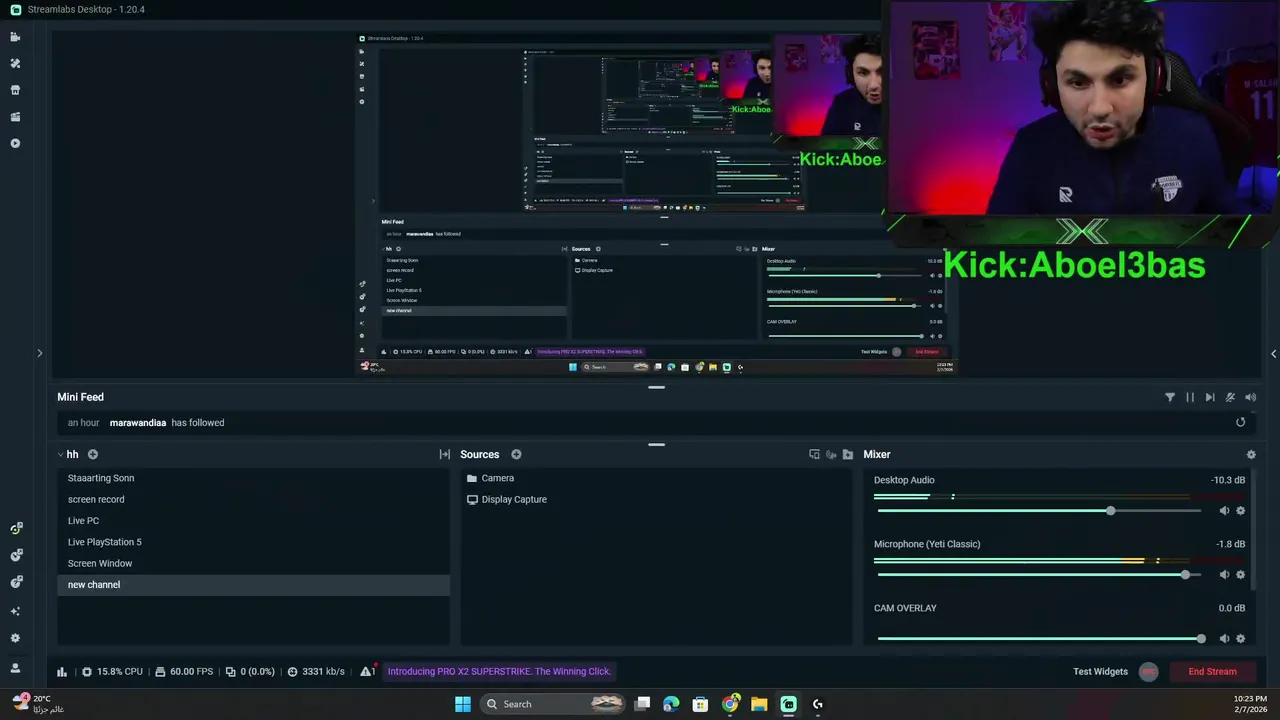Expand the Camera folder in Sources
Image resolution: width=1280 pixels, height=720 pixels.
pos(472,478)
